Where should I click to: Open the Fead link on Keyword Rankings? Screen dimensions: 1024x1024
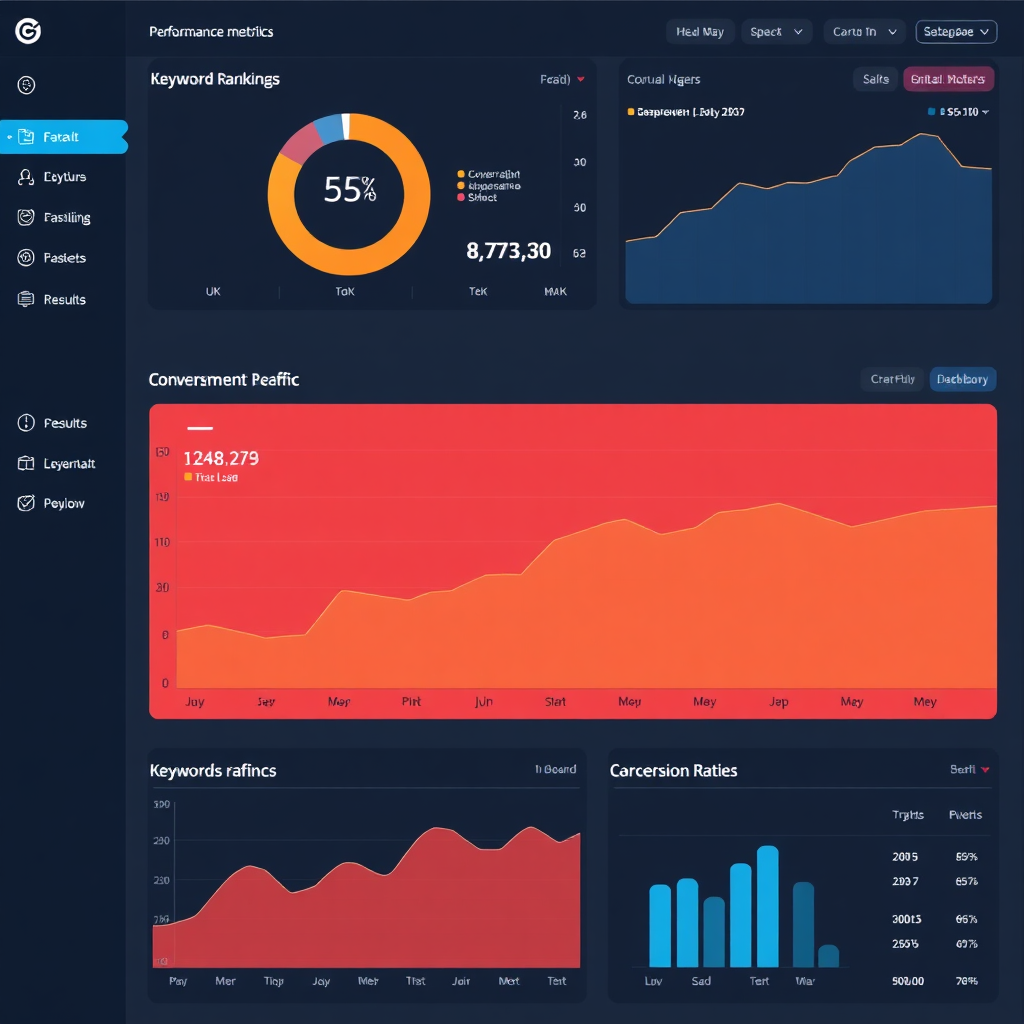click(x=556, y=79)
